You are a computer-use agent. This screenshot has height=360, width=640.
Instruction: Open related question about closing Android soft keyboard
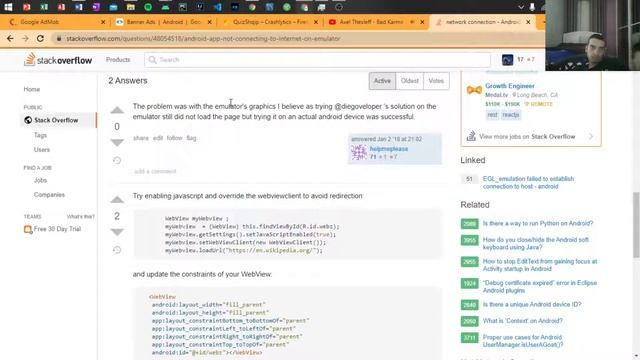point(536,243)
